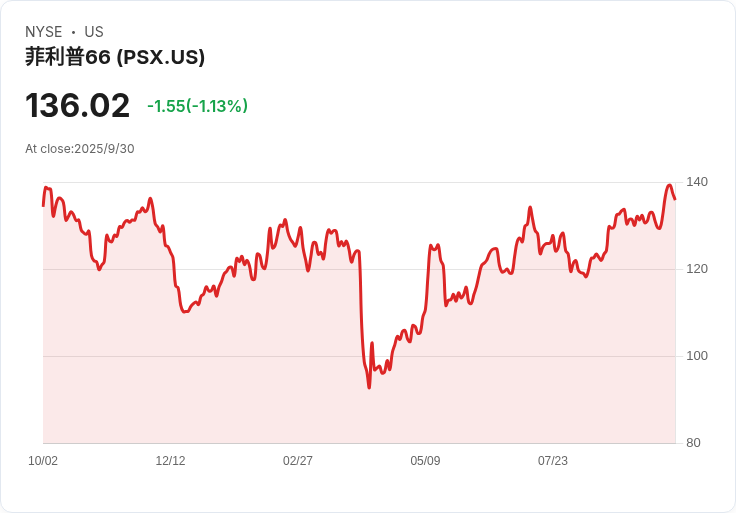The height and width of the screenshot is (513, 736).
Task: Click the lowest dip on the chart line
Action: click(369, 387)
